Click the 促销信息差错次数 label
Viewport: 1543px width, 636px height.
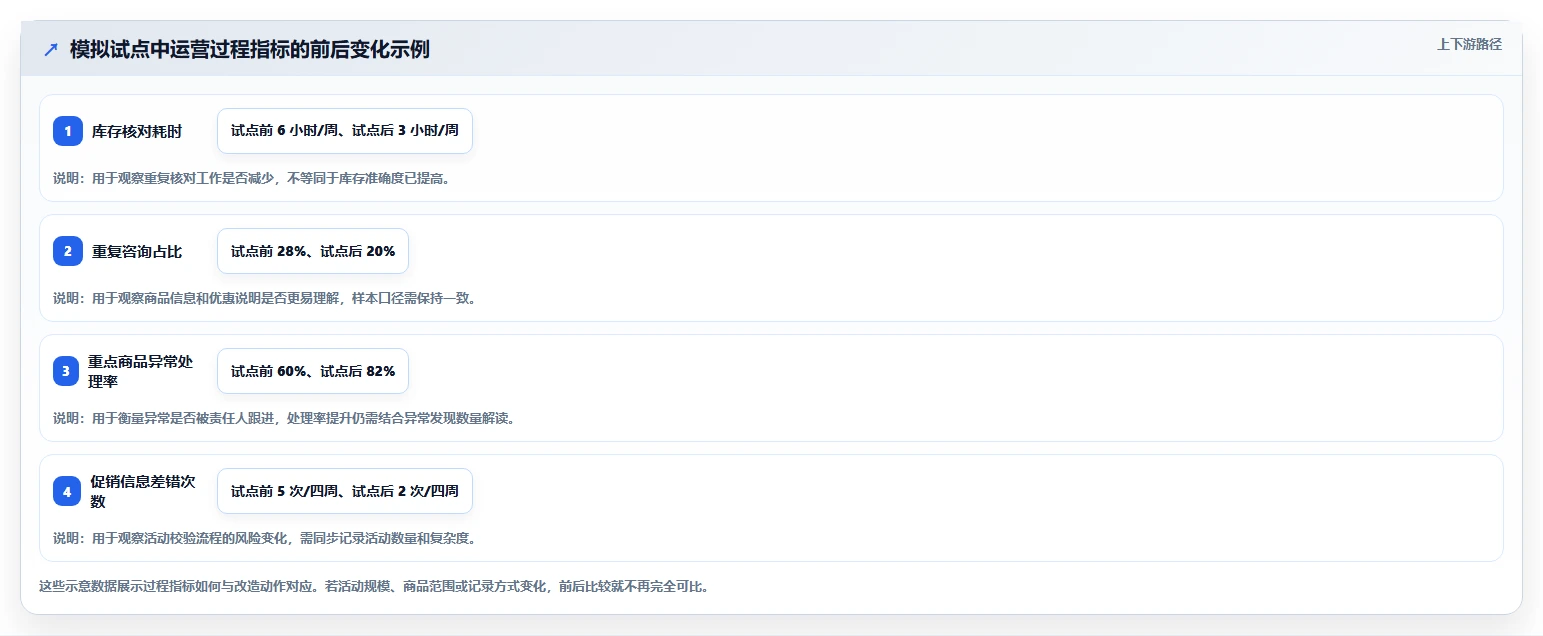pos(143,491)
